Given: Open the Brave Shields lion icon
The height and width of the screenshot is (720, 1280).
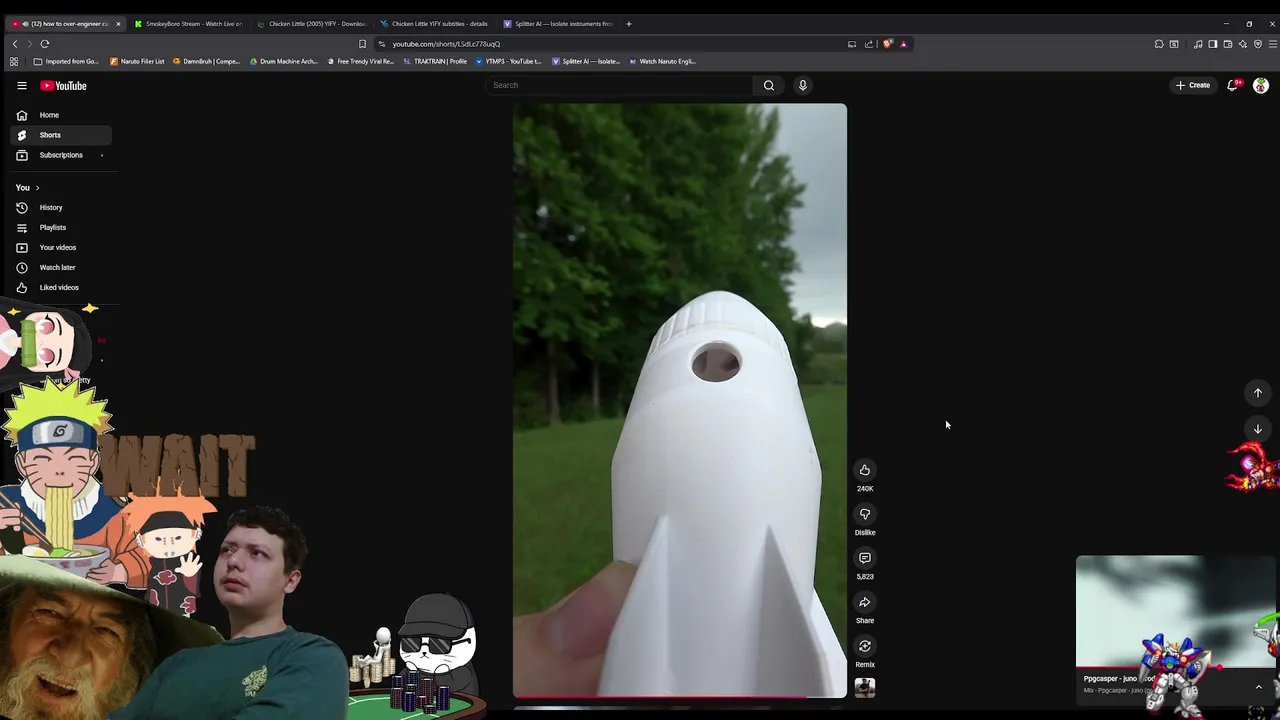Looking at the screenshot, I should [x=887, y=44].
